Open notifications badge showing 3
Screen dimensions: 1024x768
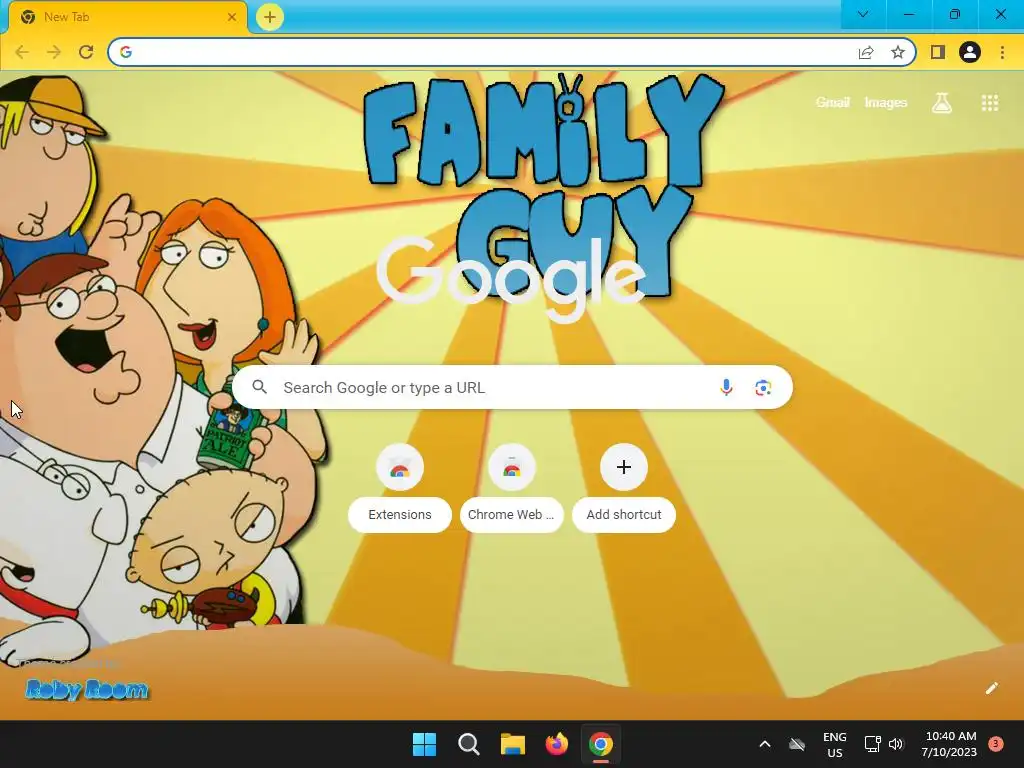click(996, 744)
